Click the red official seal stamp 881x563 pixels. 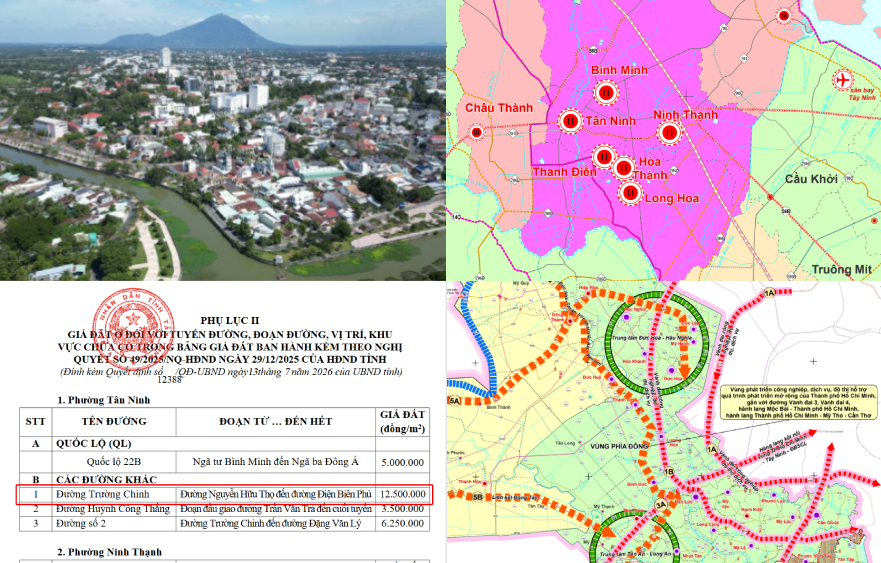pyautogui.click(x=133, y=329)
